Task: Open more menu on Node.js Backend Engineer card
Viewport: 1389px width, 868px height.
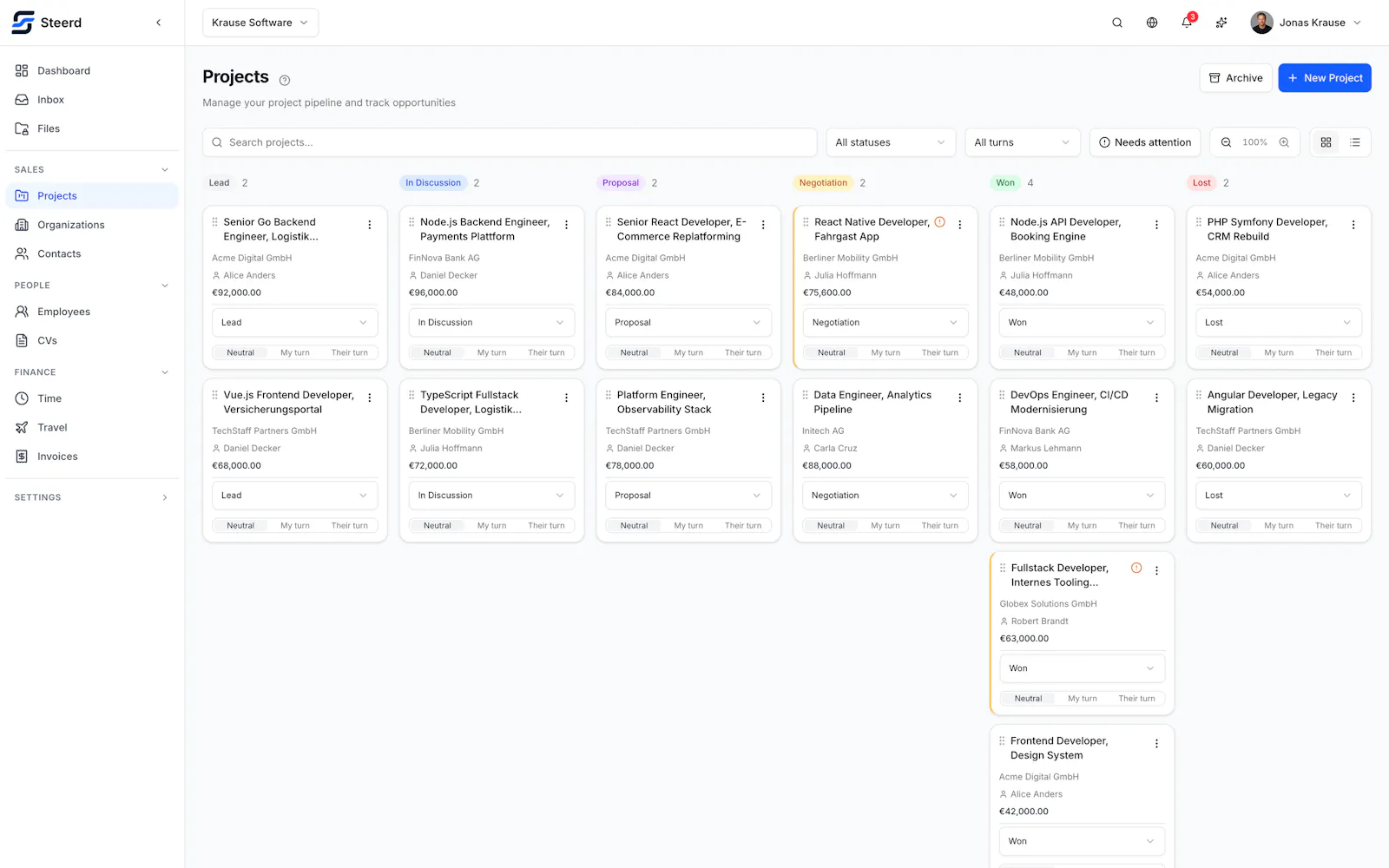Action: pos(566,225)
